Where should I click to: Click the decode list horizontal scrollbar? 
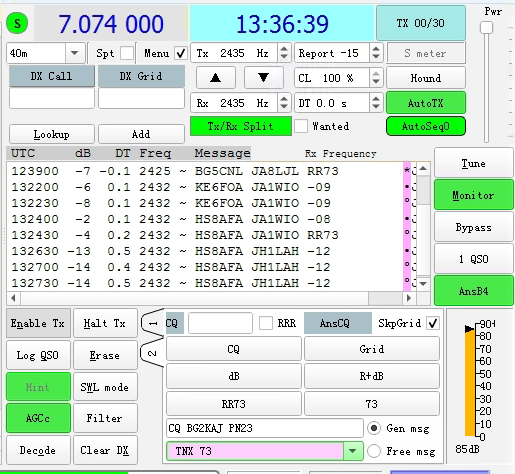[211, 298]
